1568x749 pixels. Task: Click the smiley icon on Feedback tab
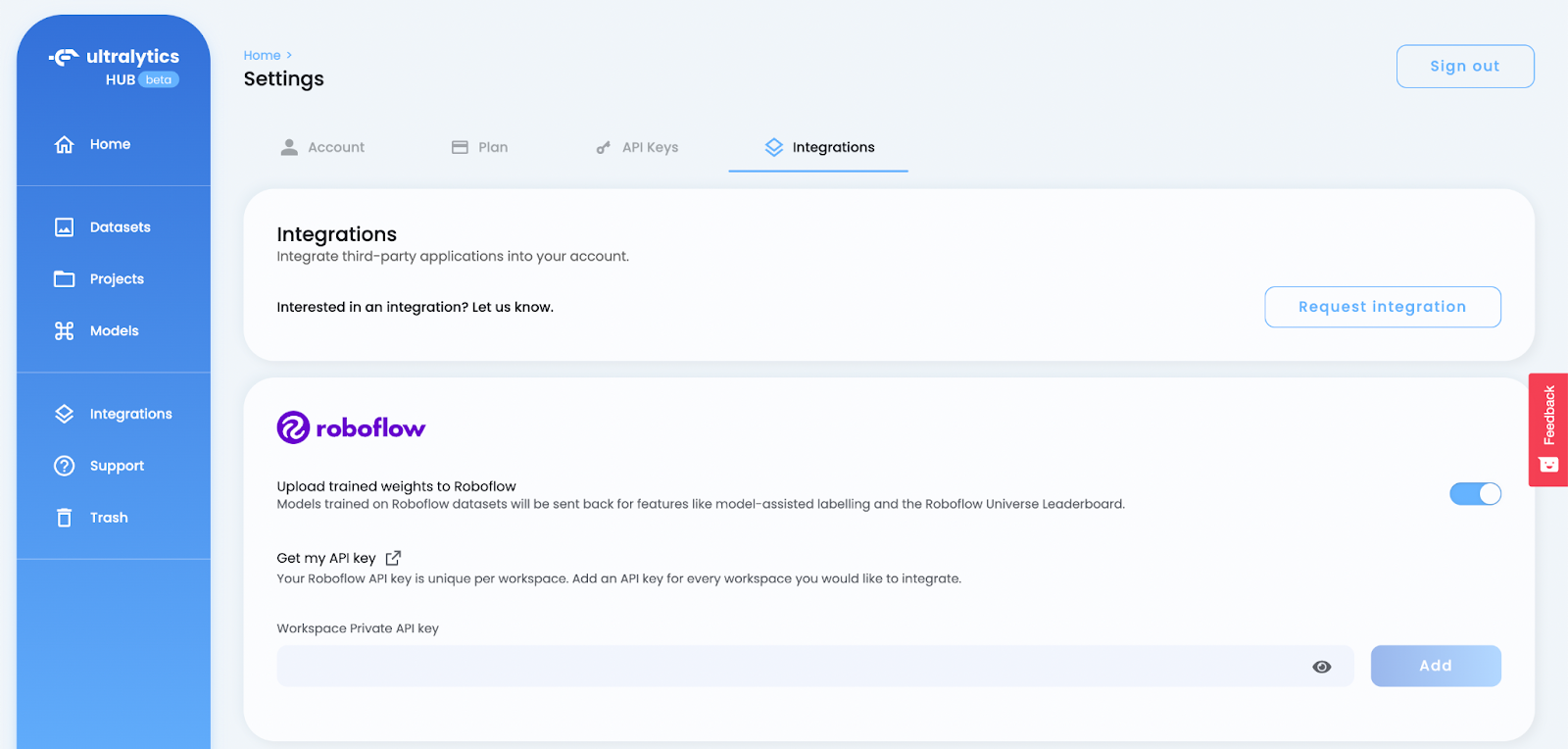(x=1549, y=465)
